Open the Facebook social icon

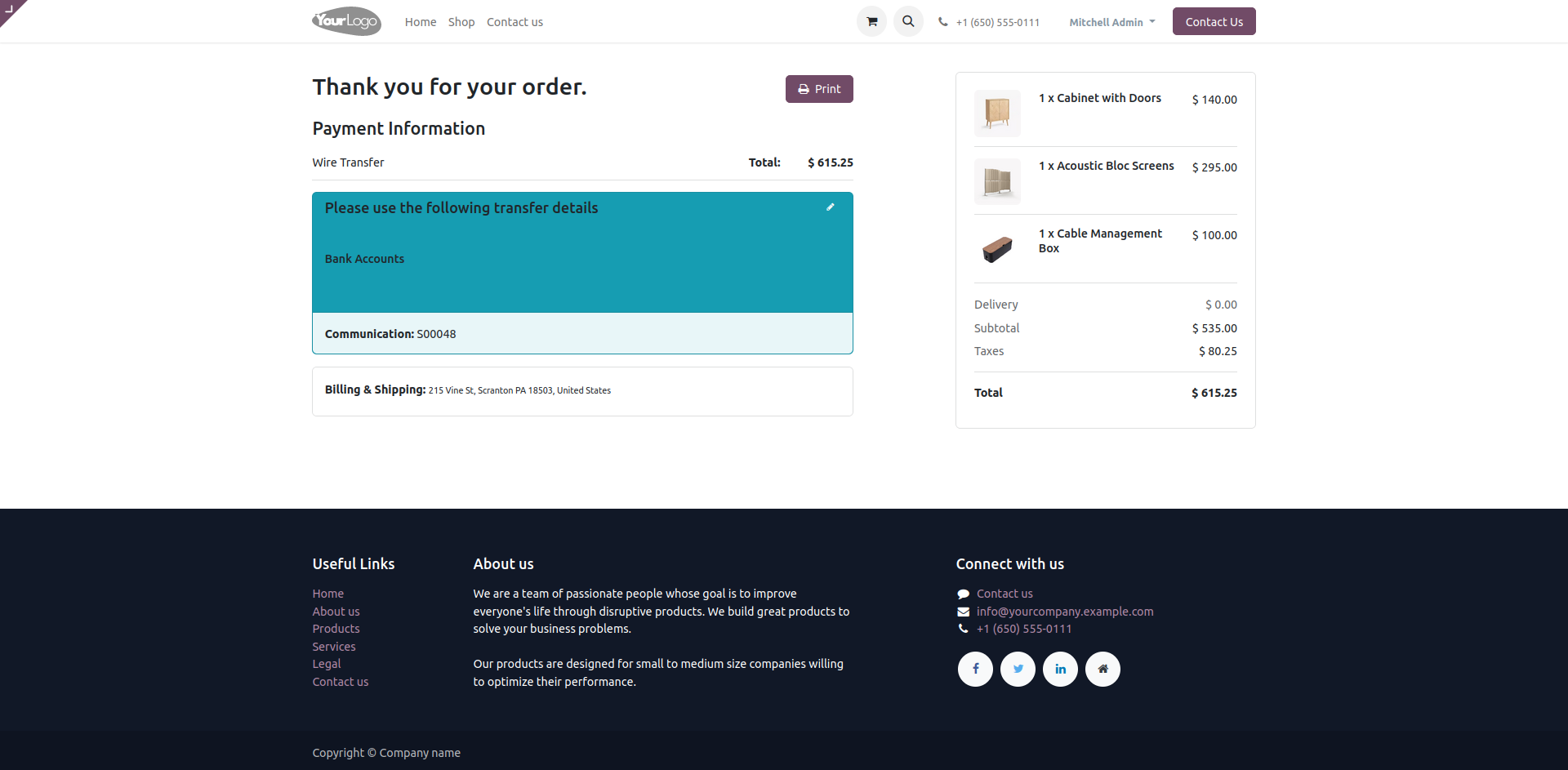(975, 669)
